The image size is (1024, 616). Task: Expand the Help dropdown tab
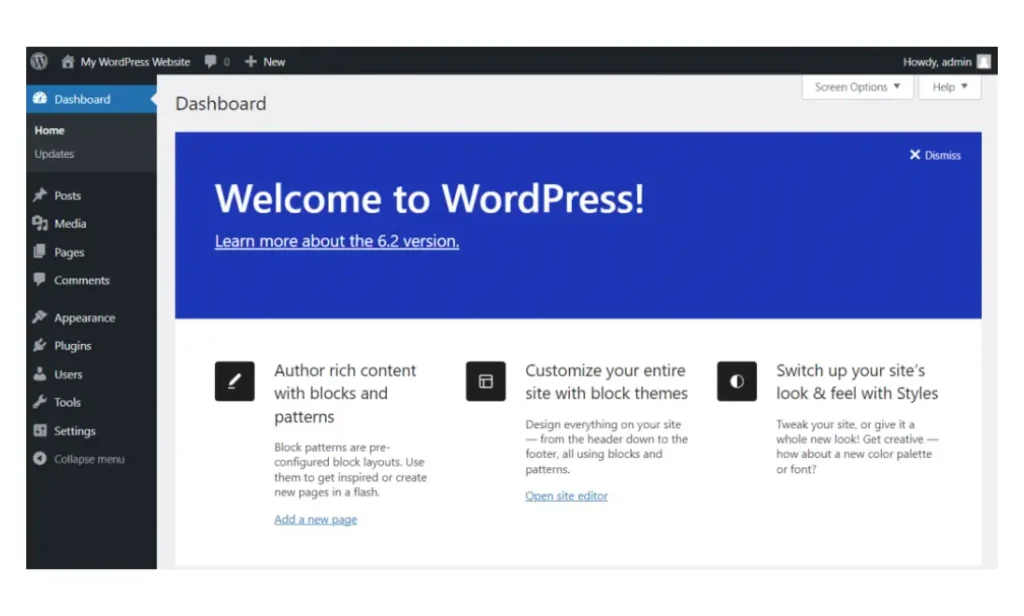950,87
